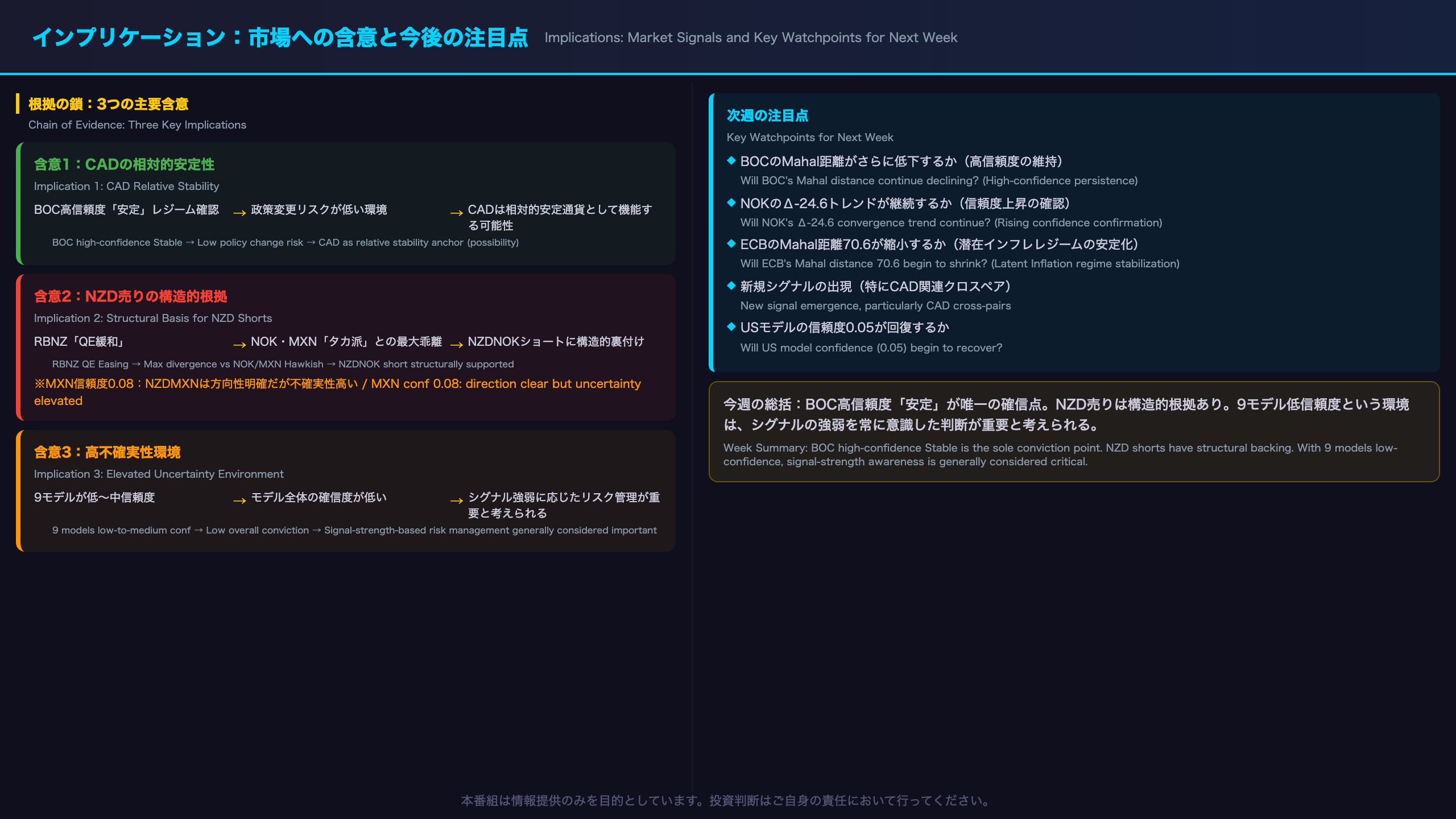Click the English 'Week Summary: BOC high-confidence Stable' paragraph
1456x819 pixels.
(x=1060, y=454)
